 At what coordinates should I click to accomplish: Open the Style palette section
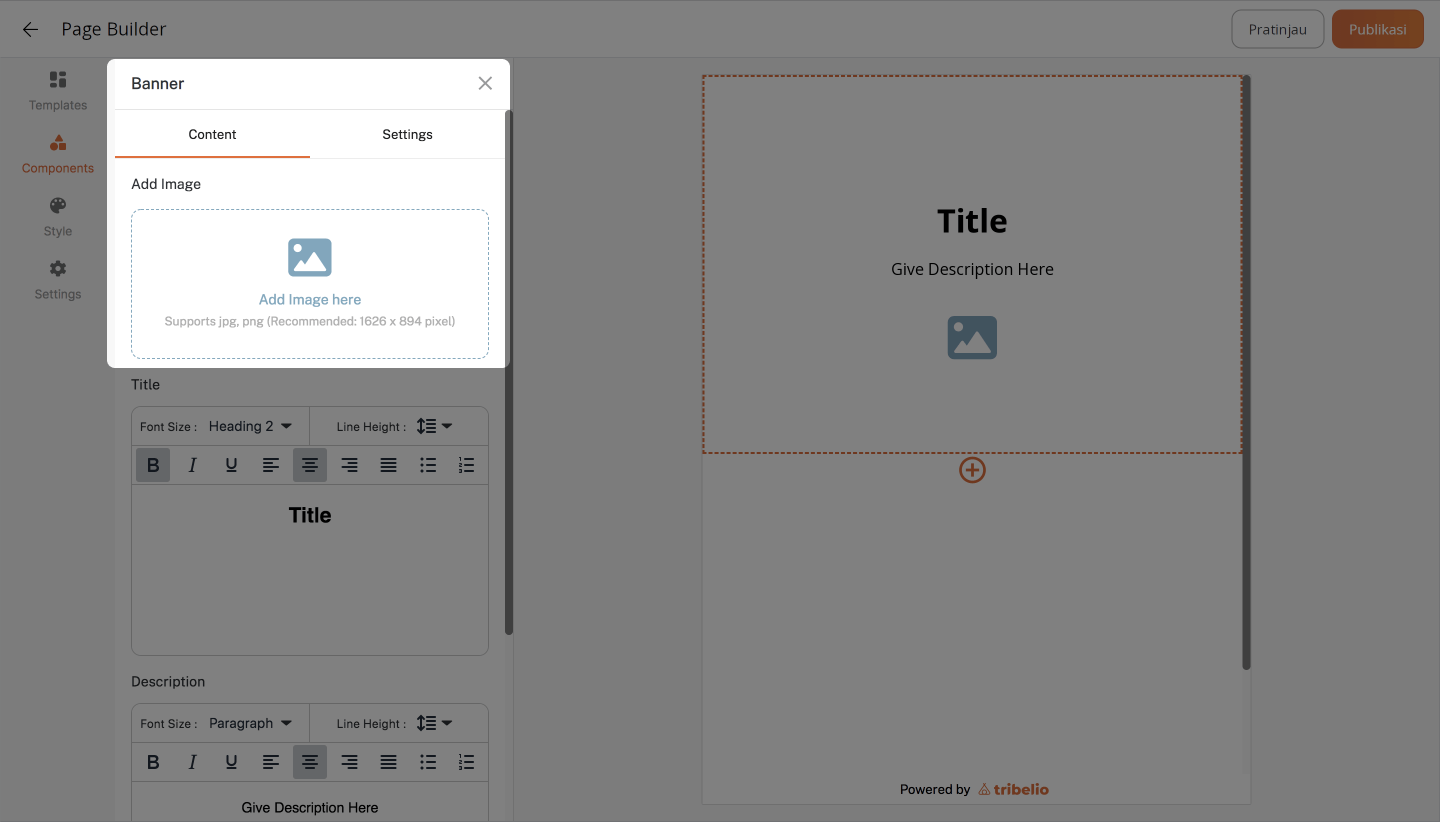(58, 217)
